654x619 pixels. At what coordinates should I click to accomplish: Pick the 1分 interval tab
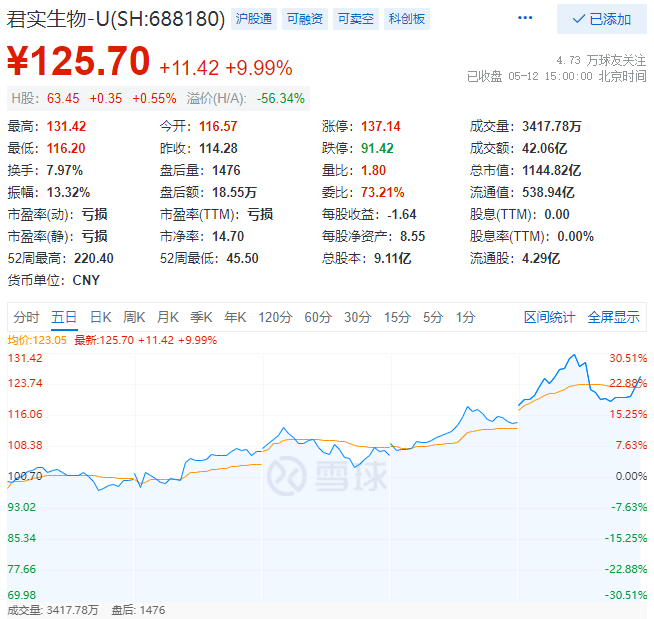(x=465, y=317)
